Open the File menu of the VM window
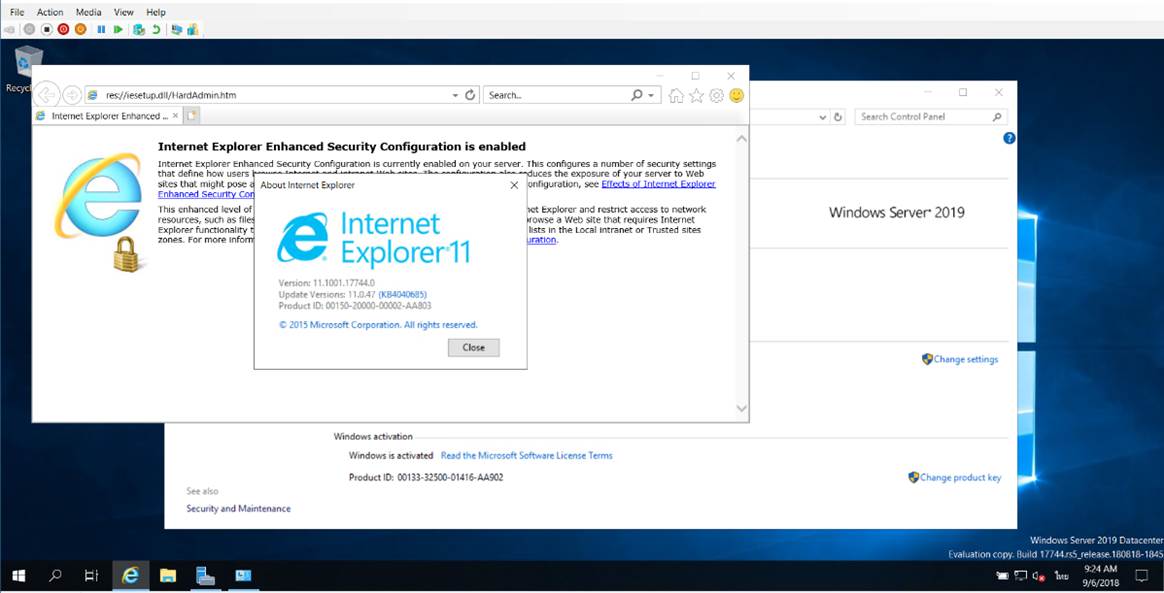Screen dimensions: 1164x593 (16, 12)
